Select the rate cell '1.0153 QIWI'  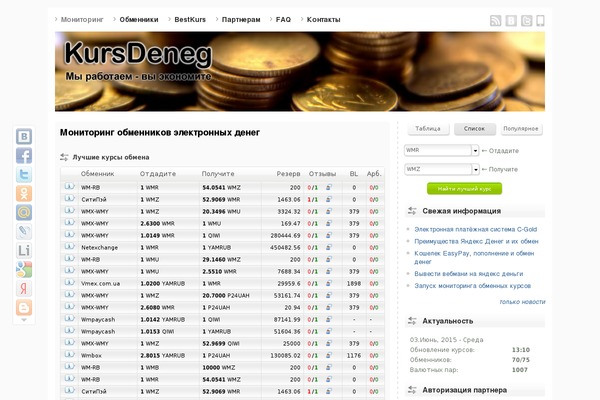[x=157, y=331]
